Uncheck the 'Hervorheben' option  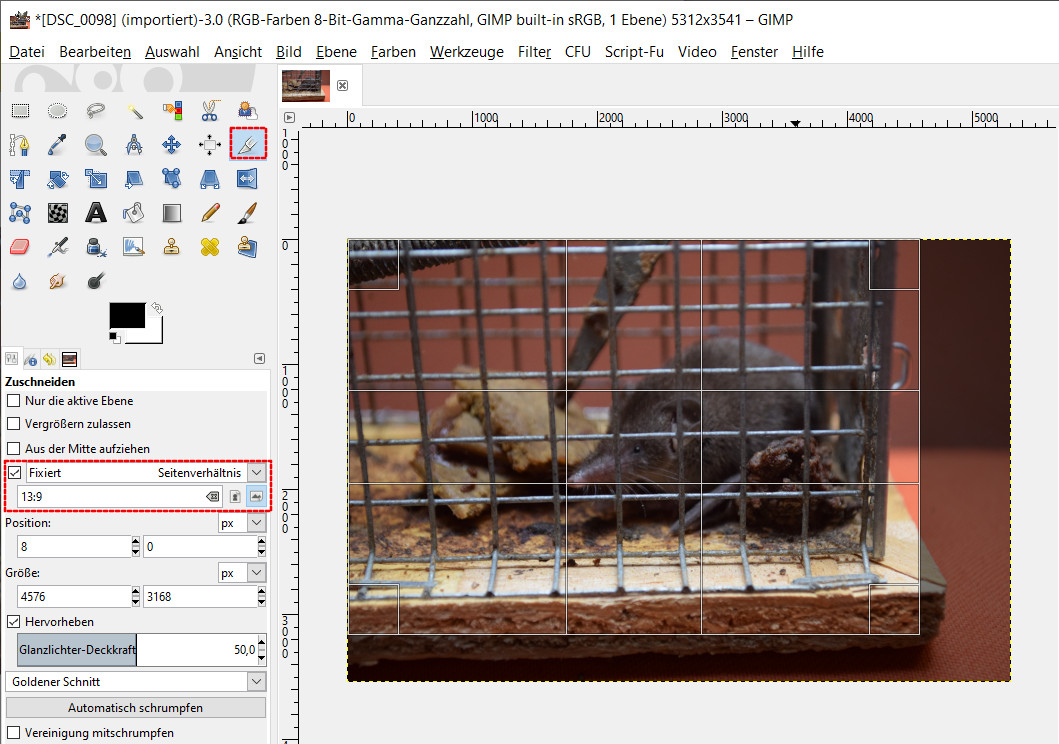click(x=14, y=622)
